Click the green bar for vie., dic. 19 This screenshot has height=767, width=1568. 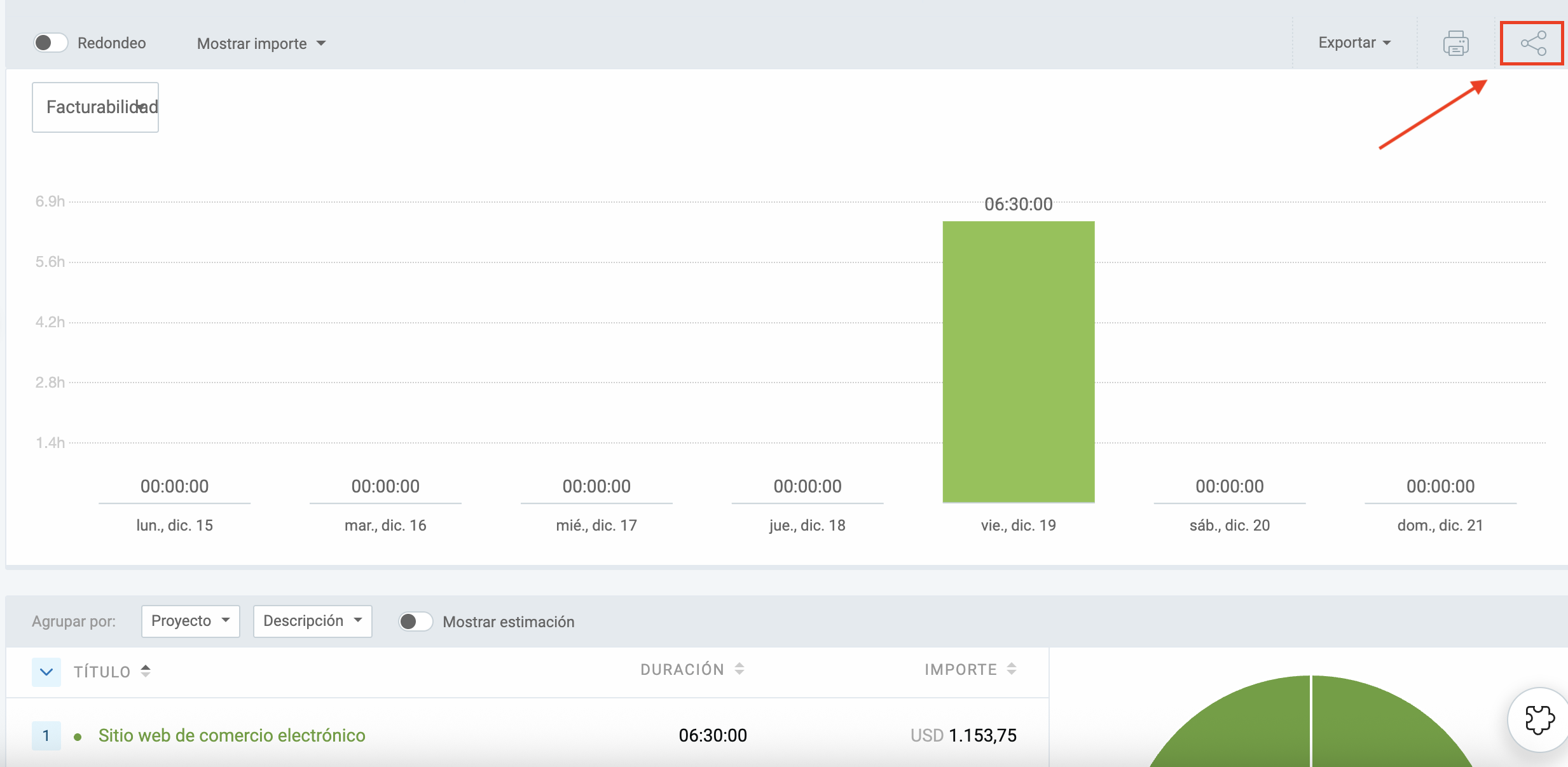point(1018,362)
